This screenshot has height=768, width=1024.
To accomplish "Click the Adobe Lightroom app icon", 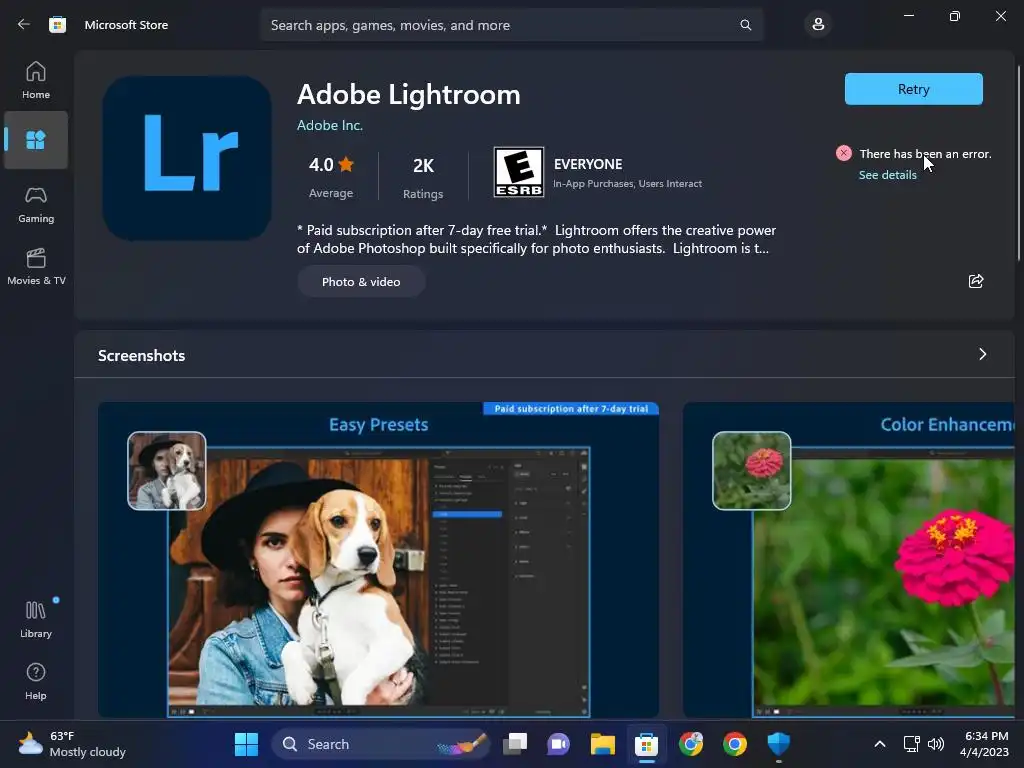I will coord(187,158).
